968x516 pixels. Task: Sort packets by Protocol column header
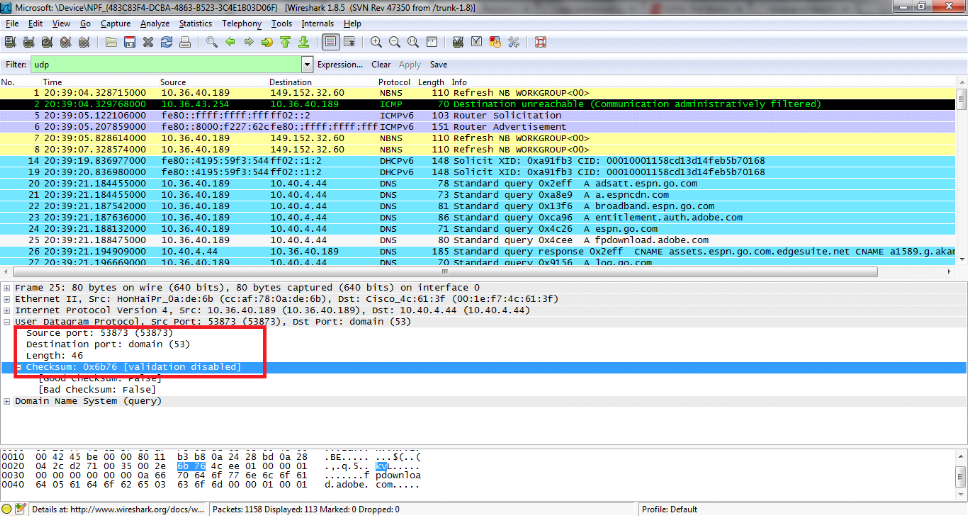tap(394, 82)
